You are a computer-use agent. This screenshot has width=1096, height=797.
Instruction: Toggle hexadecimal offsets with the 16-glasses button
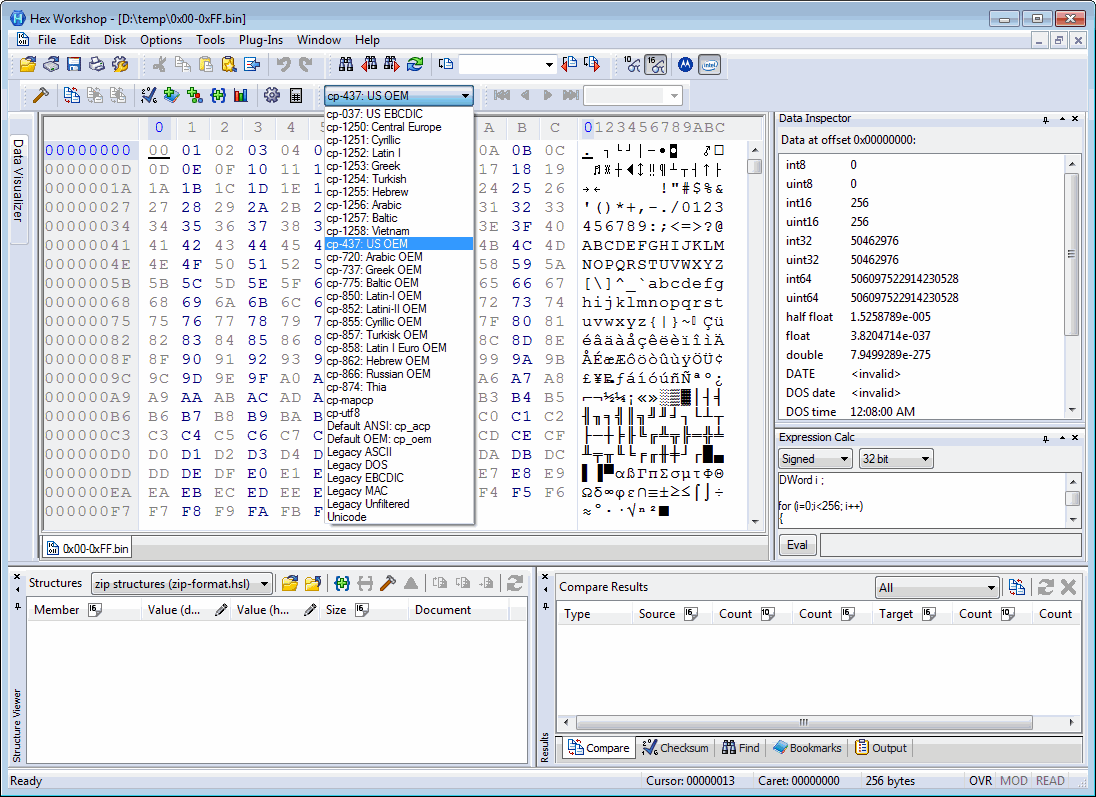tap(657, 64)
